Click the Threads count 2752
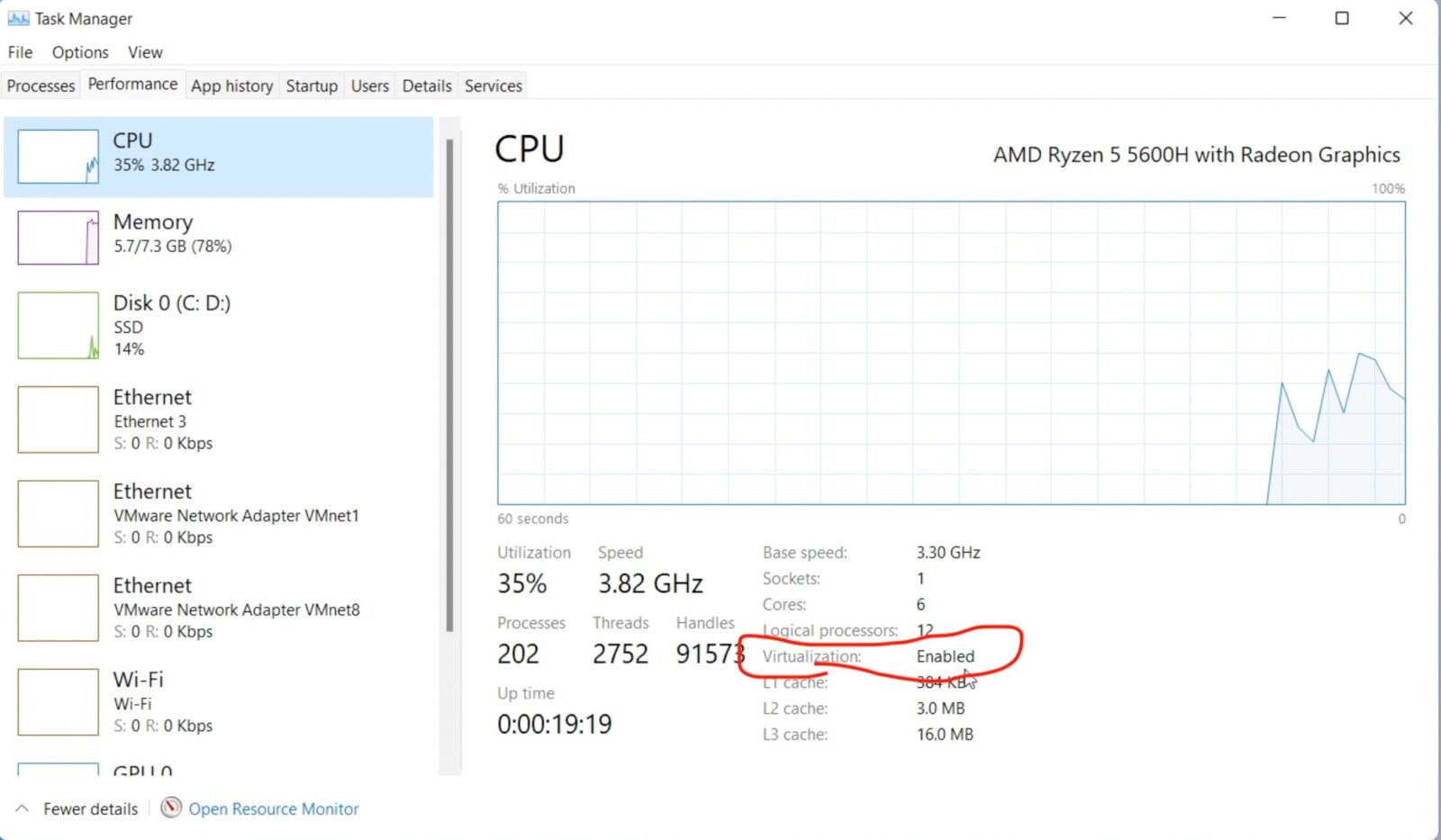The image size is (1441, 840). (x=621, y=654)
